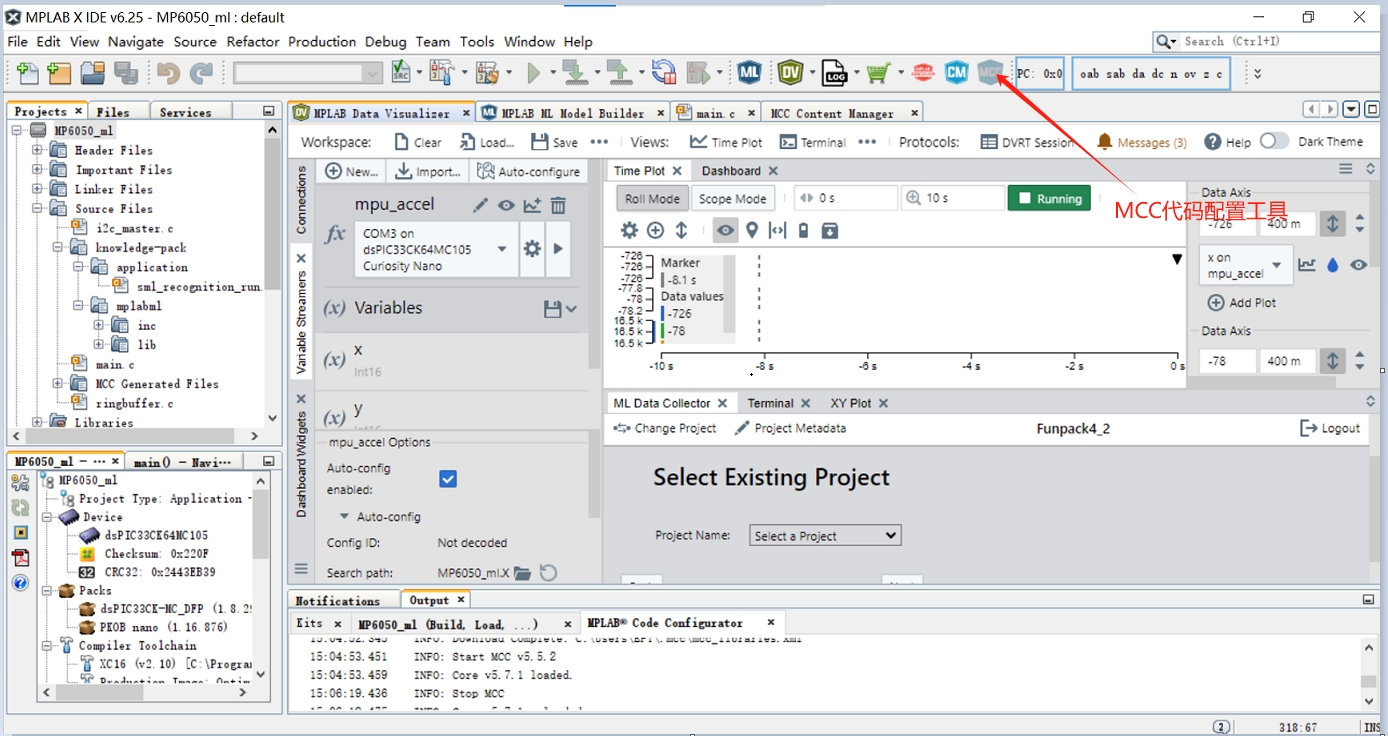Click the trash delete icon for mpu_accel
The image size is (1388, 736).
[x=558, y=205]
